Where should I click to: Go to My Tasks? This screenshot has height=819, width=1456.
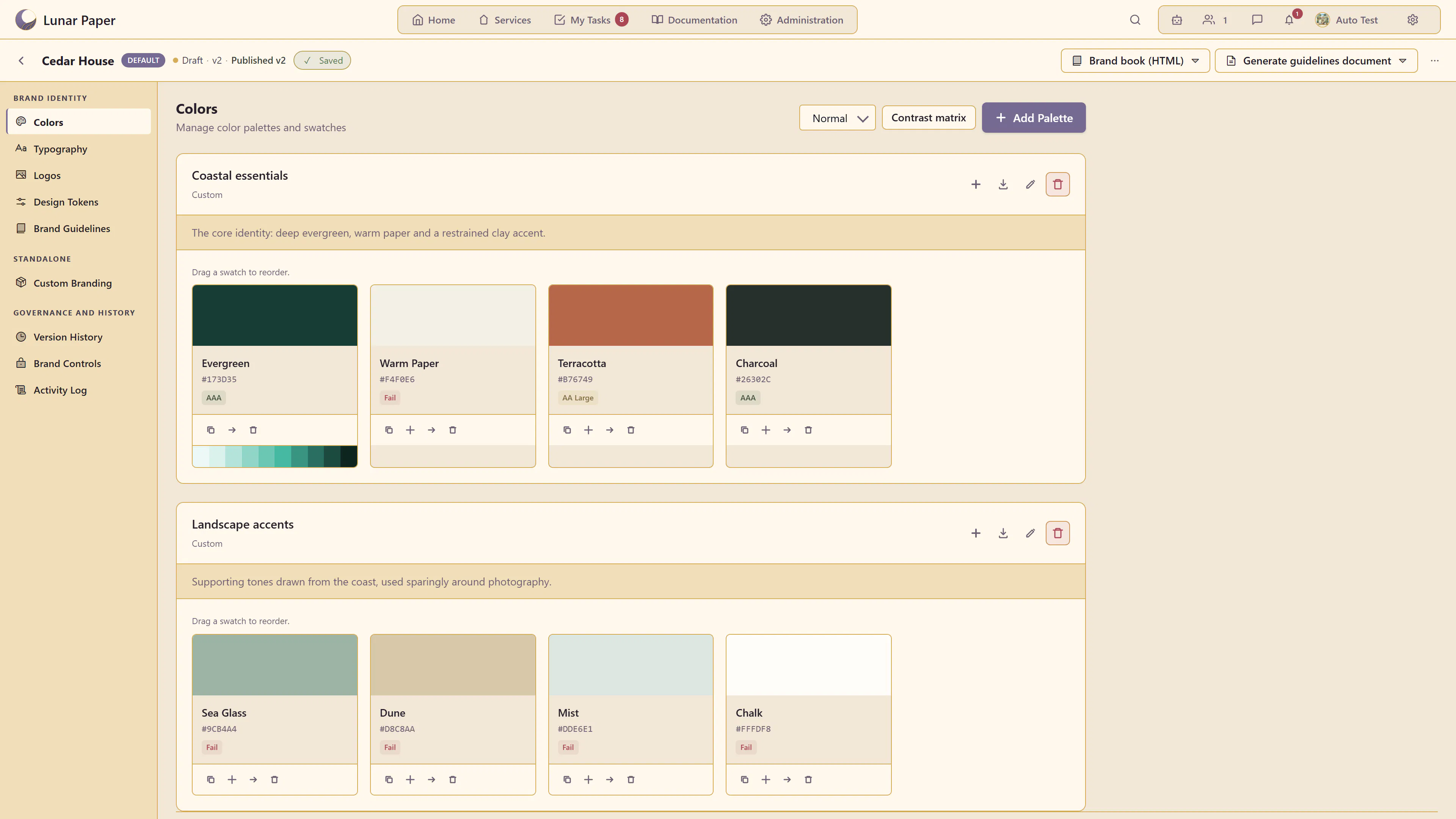tap(591, 20)
